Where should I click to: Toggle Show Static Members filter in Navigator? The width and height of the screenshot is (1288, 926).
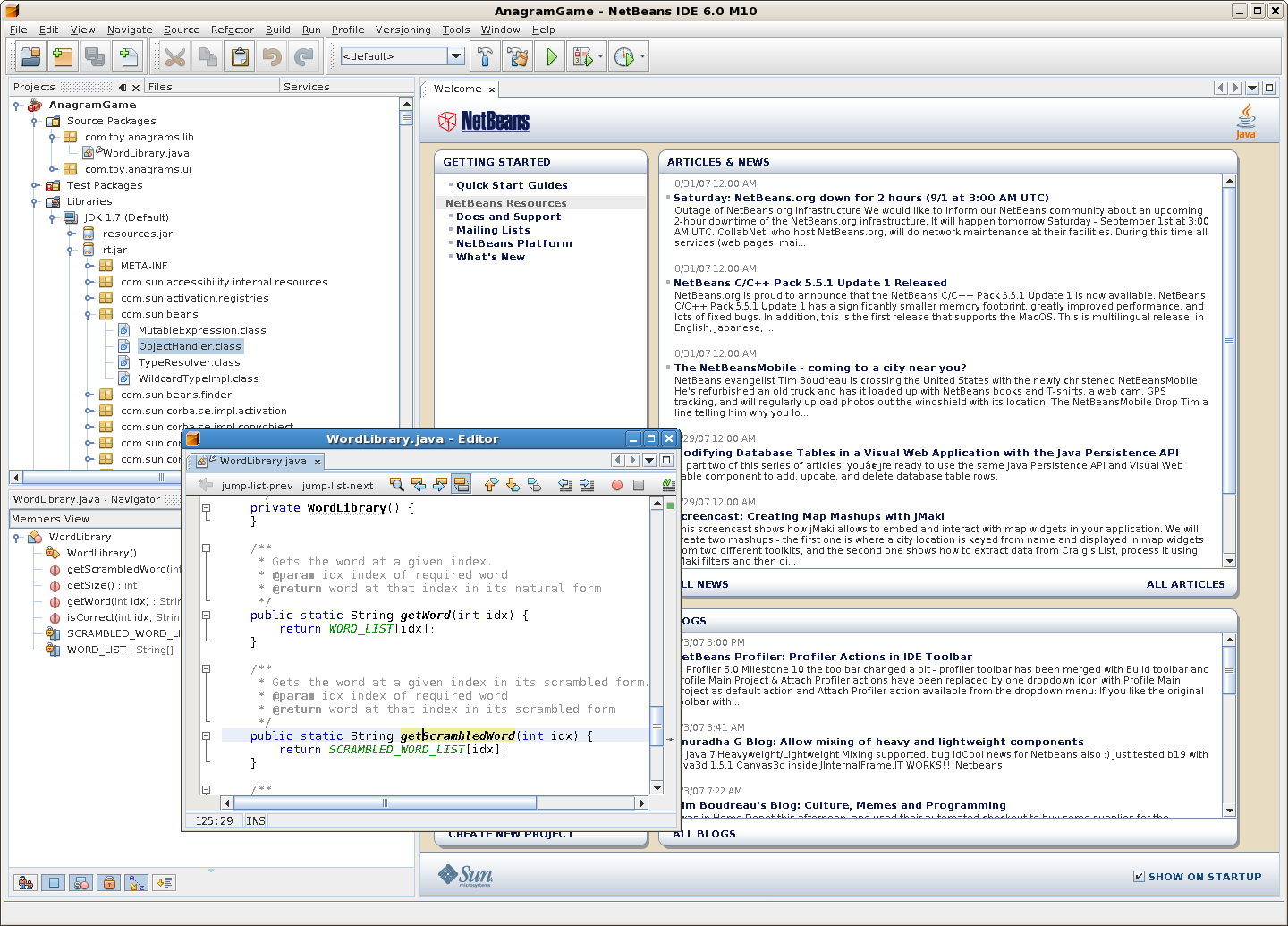tap(81, 883)
